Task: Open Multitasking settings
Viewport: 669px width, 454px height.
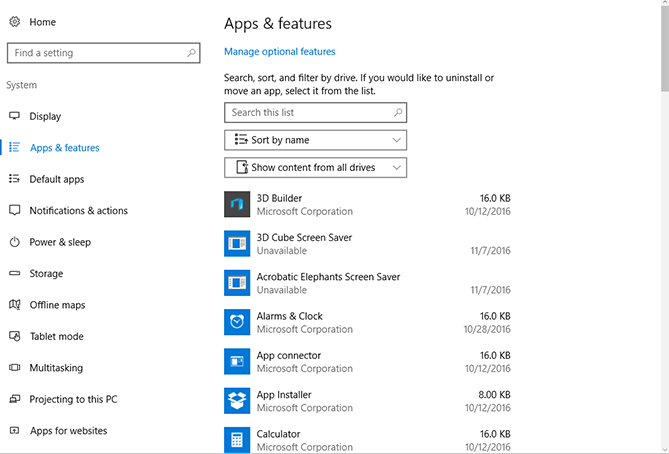Action: (x=56, y=368)
